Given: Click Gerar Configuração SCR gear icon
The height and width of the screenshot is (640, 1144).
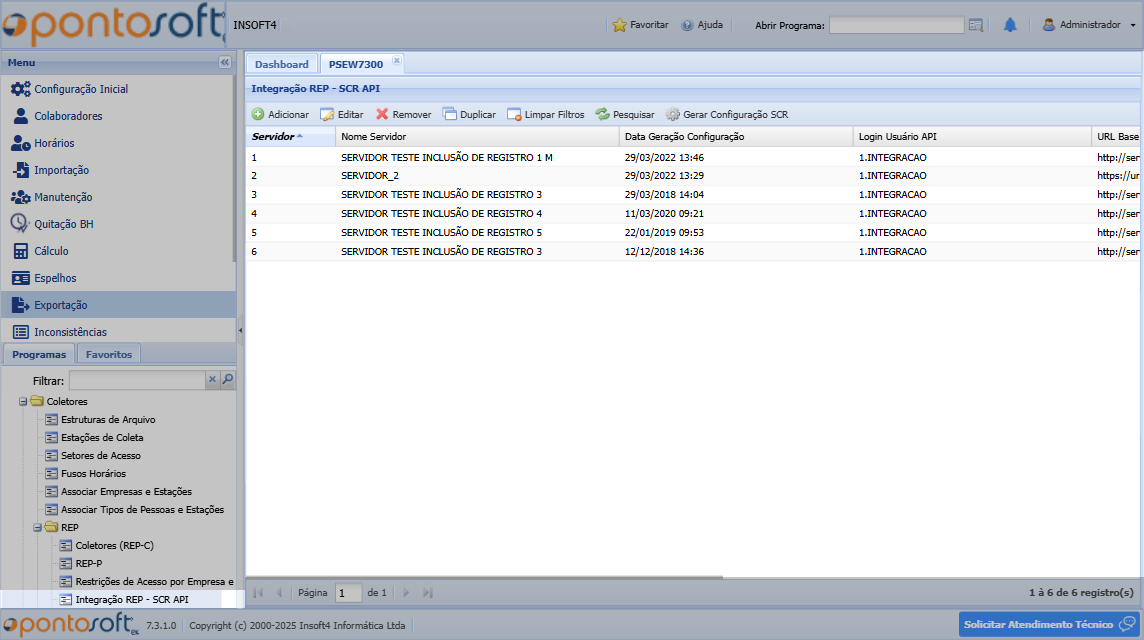Looking at the screenshot, I should [x=673, y=115].
